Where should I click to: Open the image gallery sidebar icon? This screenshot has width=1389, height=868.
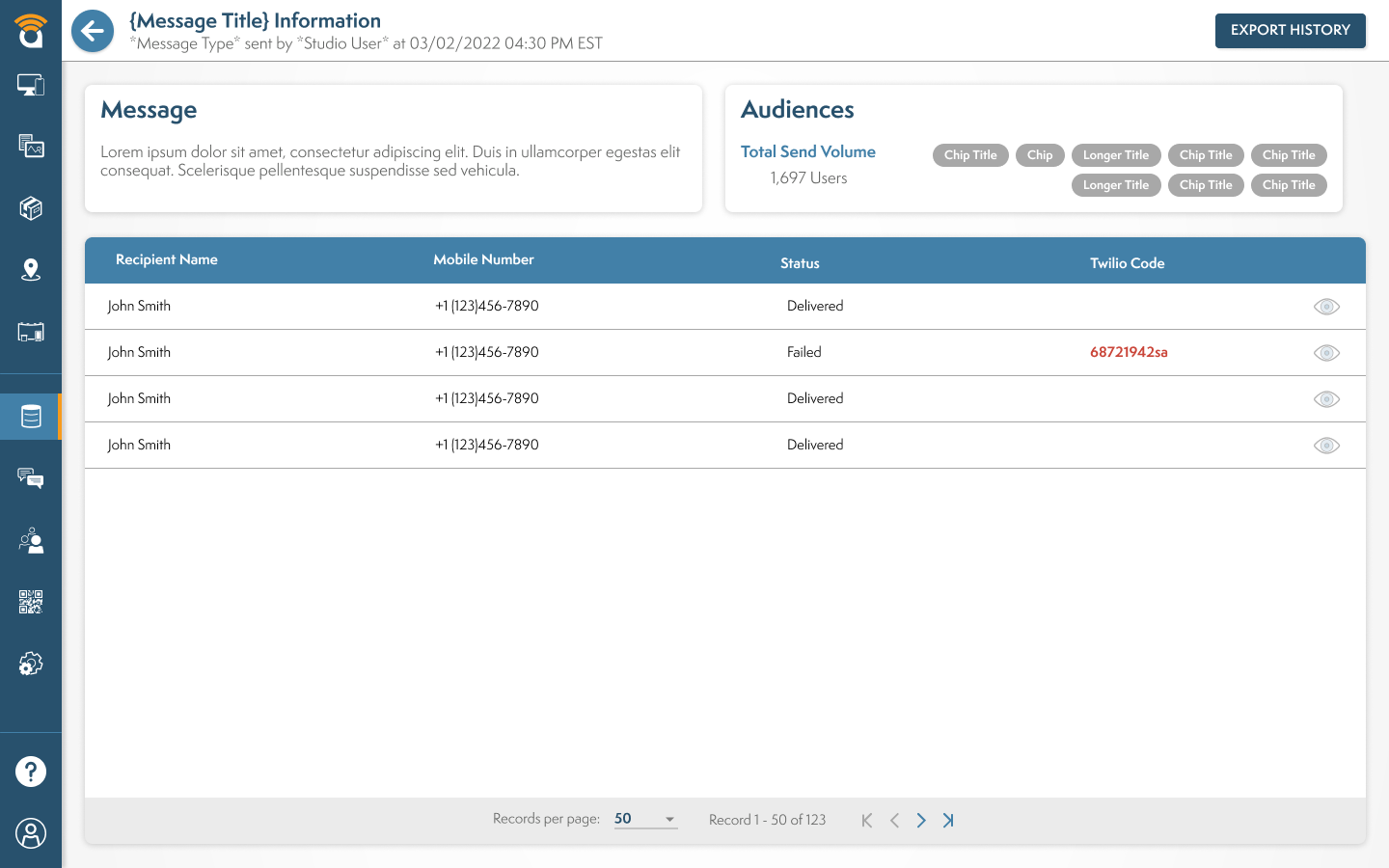31,146
